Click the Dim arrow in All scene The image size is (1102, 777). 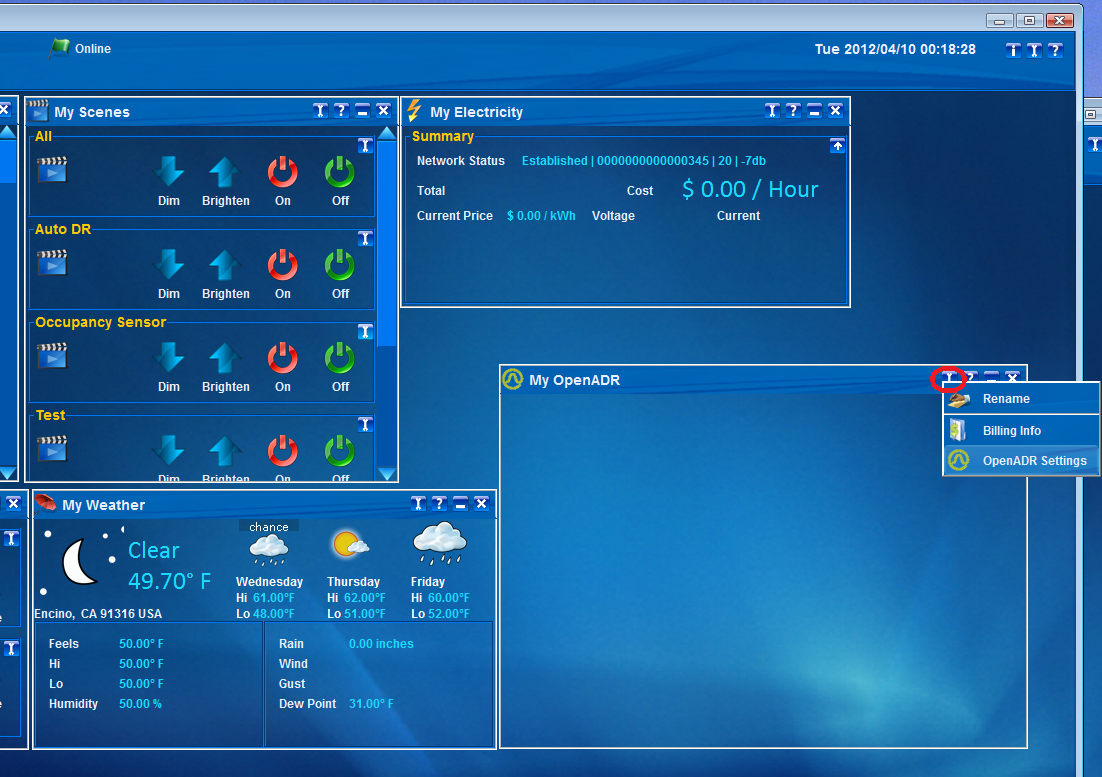pos(169,173)
